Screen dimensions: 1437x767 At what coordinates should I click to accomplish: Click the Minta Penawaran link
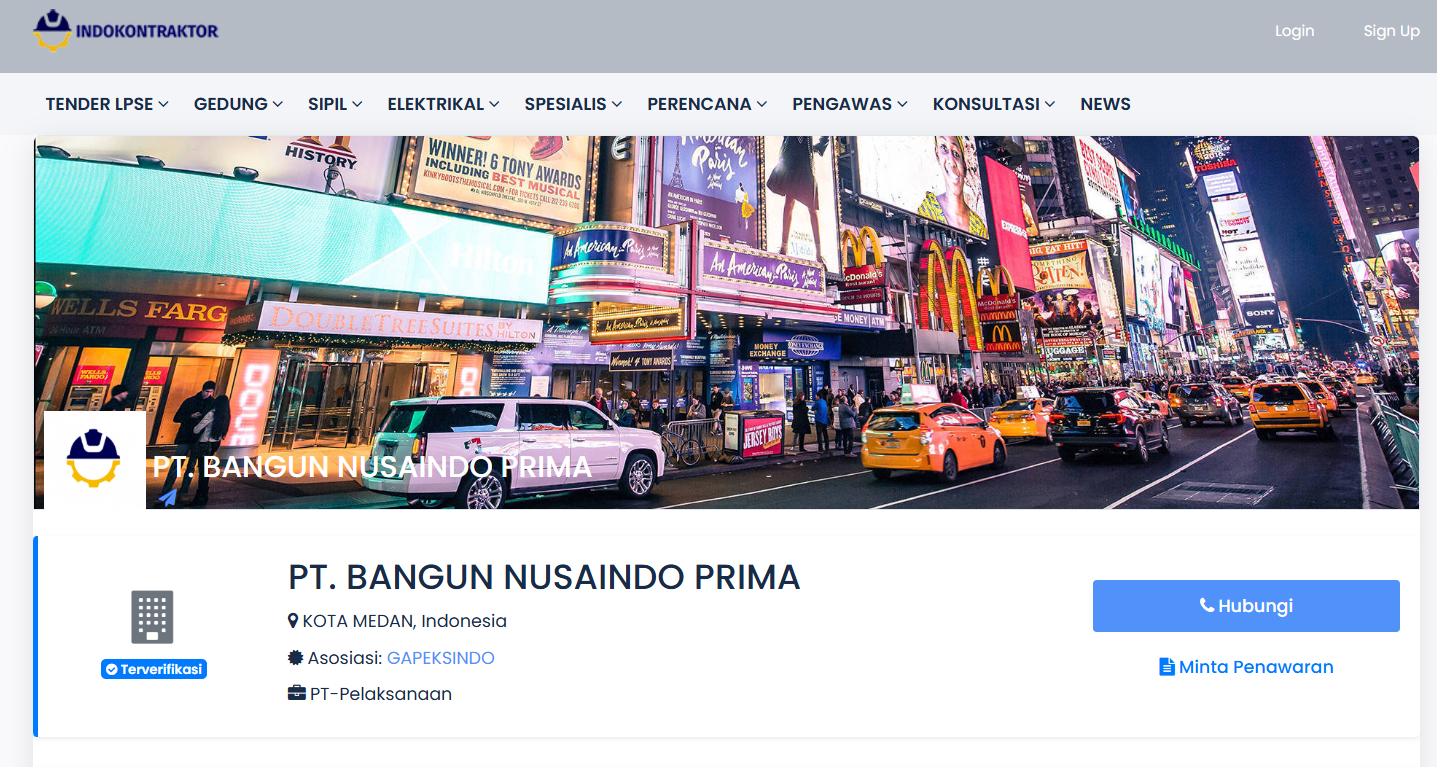pyautogui.click(x=1246, y=667)
